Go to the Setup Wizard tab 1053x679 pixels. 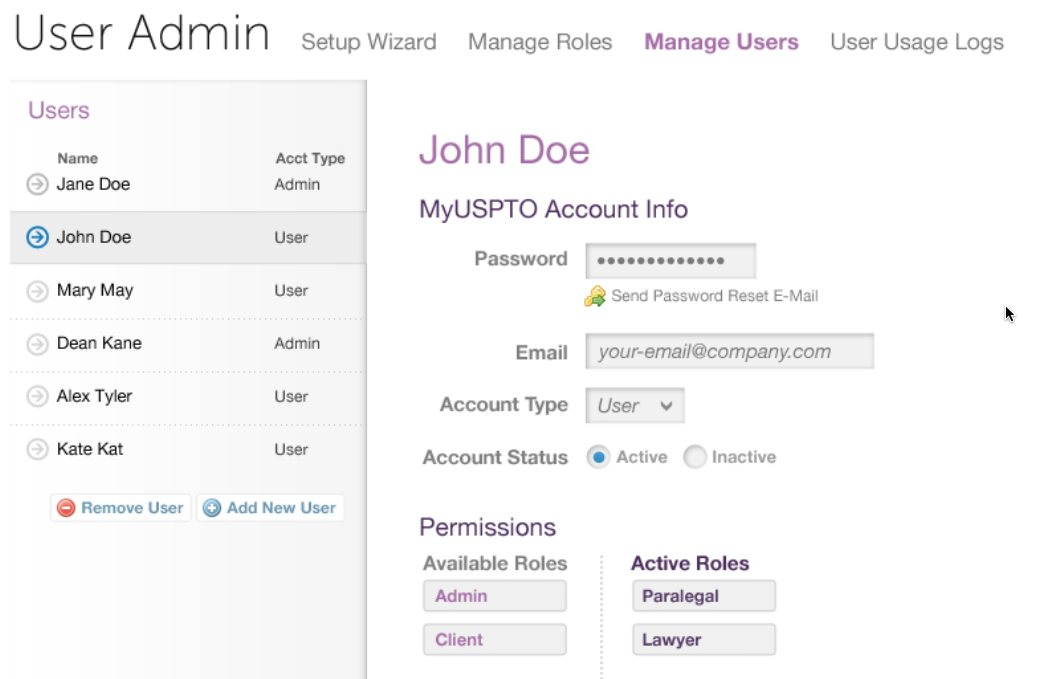point(368,42)
